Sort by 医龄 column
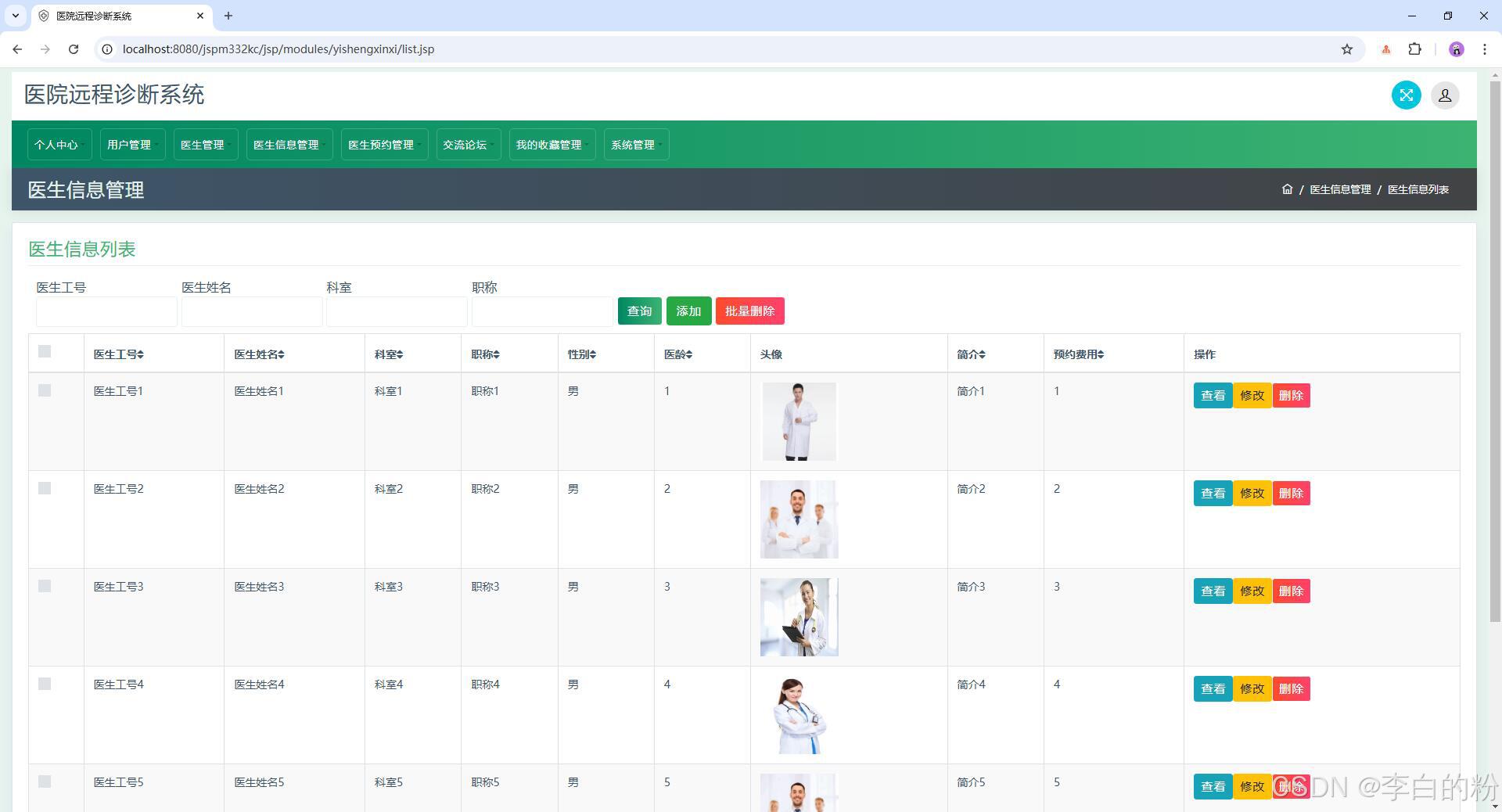The width and height of the screenshot is (1502, 812). pyautogui.click(x=678, y=354)
